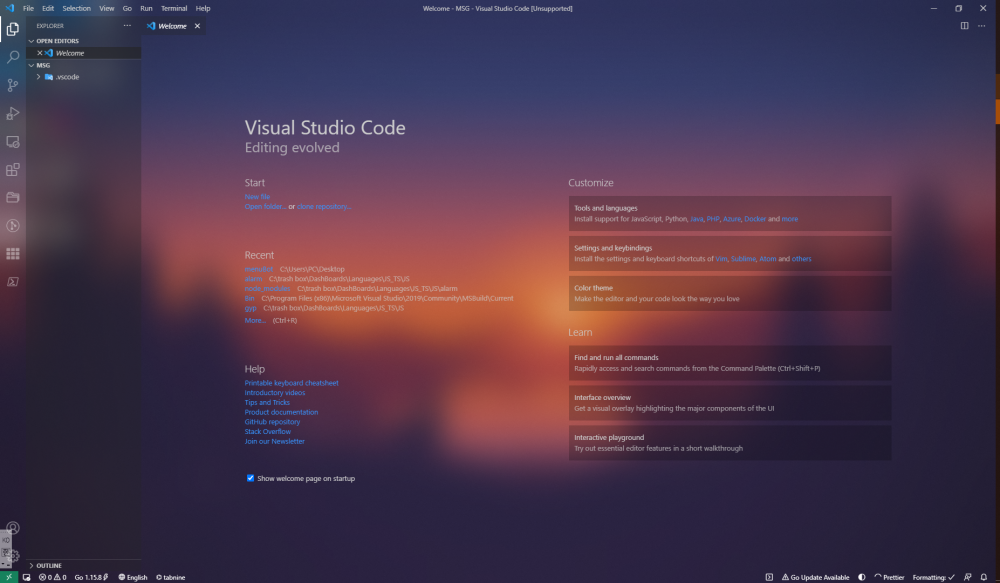
Task: Open the recent alarm folder link
Action: point(253,279)
